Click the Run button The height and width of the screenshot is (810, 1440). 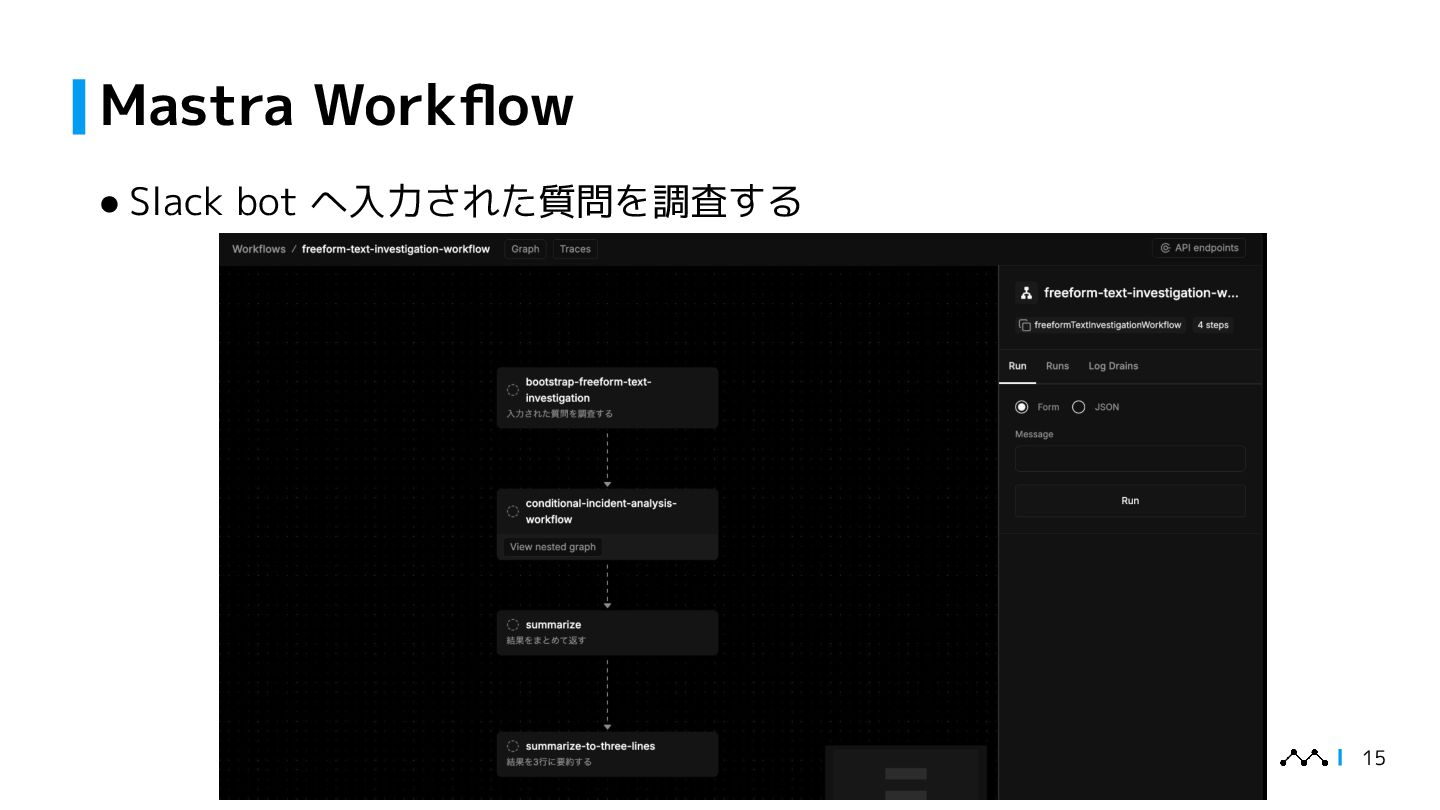click(1130, 501)
